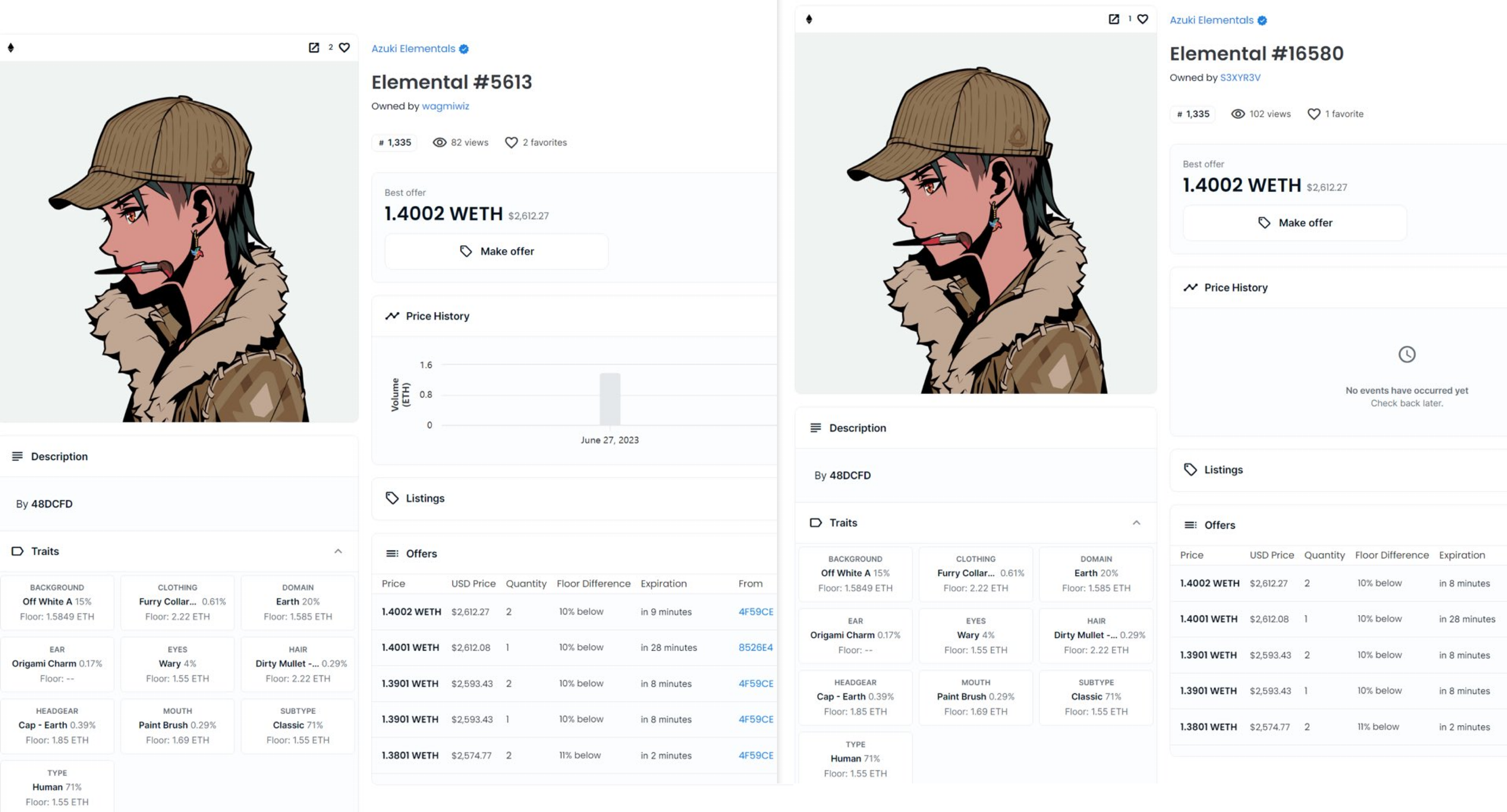Make offer on Elemental #16580
The image size is (1507, 812).
pyautogui.click(x=1295, y=223)
